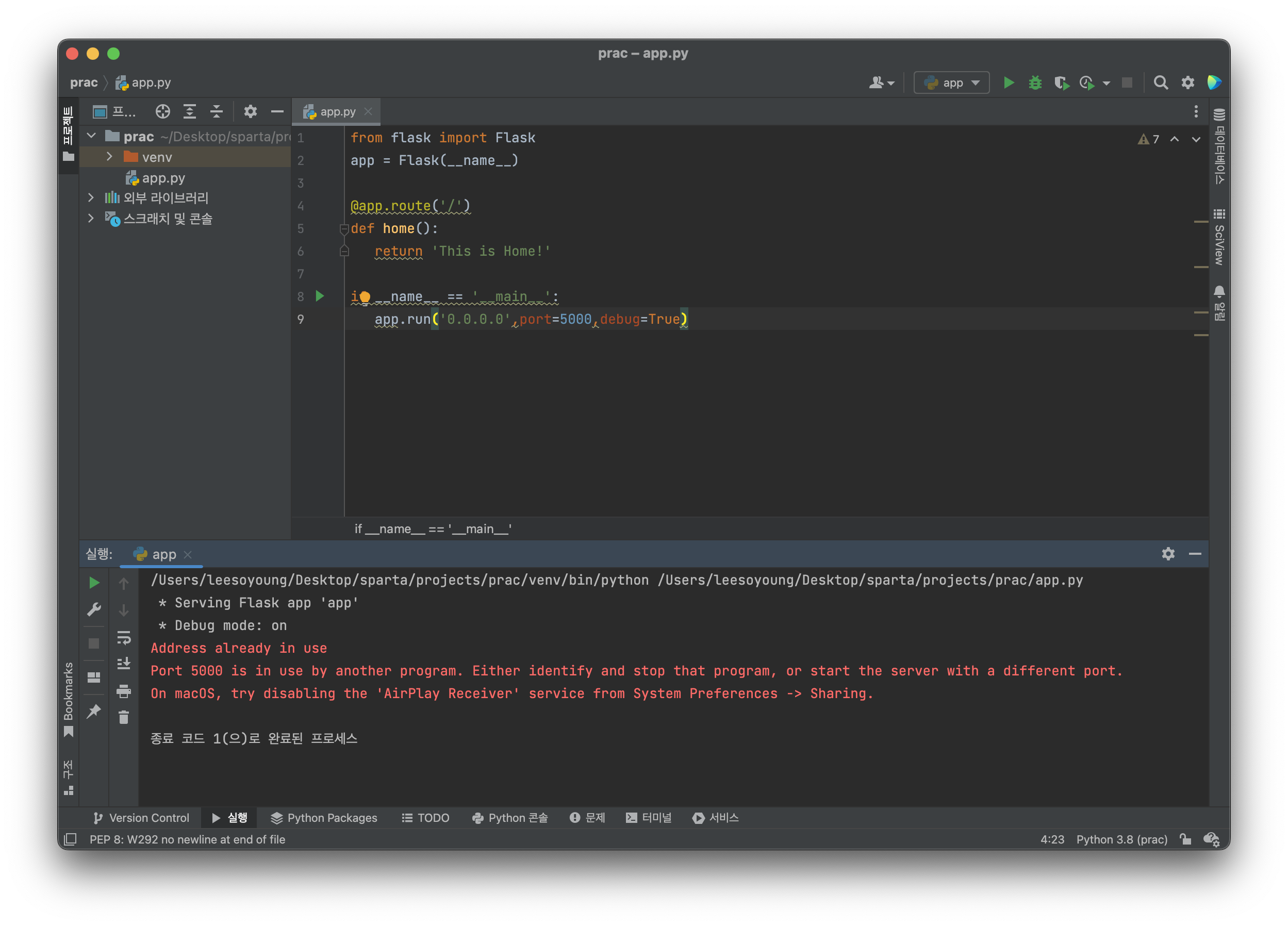Click the profiler run icon
Screen dimensions: 1288x926
coord(1087,83)
